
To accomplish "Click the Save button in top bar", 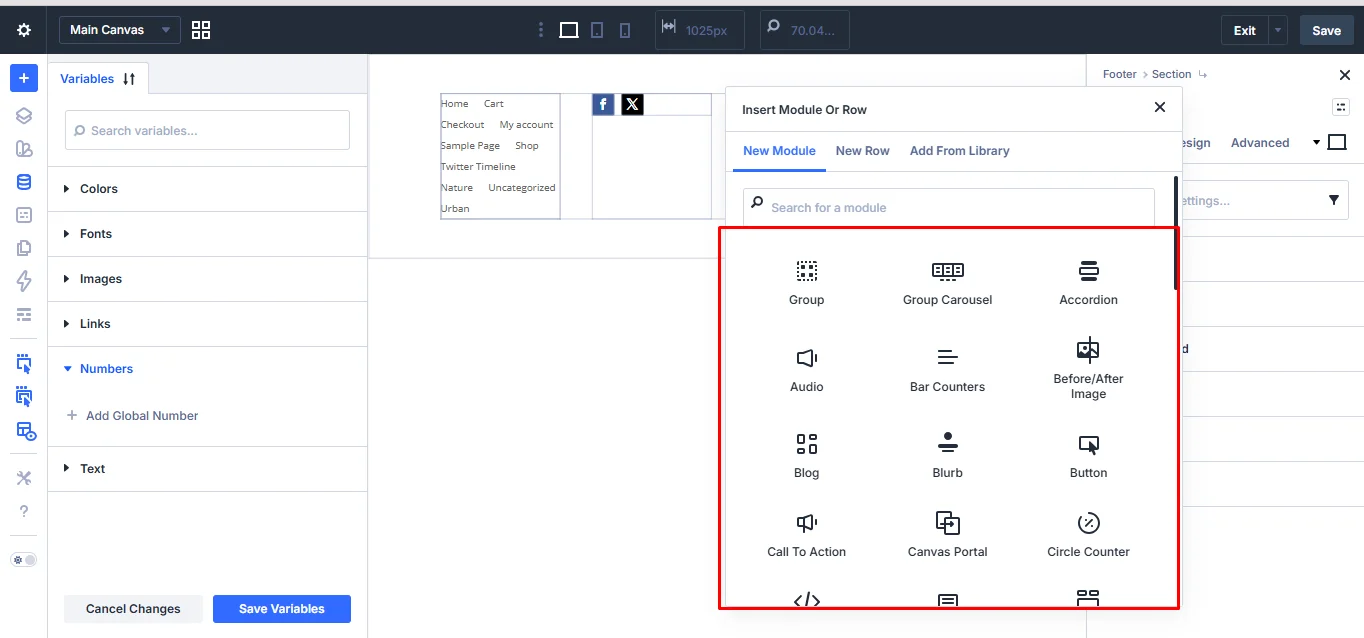I will coord(1326,30).
